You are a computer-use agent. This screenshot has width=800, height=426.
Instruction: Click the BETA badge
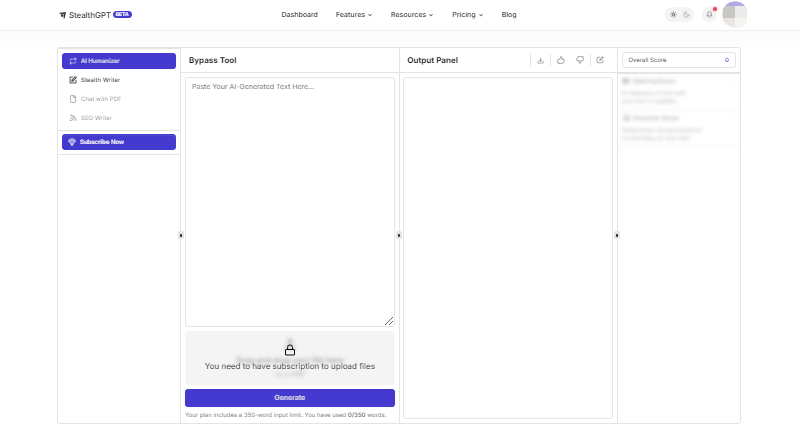coord(122,14)
